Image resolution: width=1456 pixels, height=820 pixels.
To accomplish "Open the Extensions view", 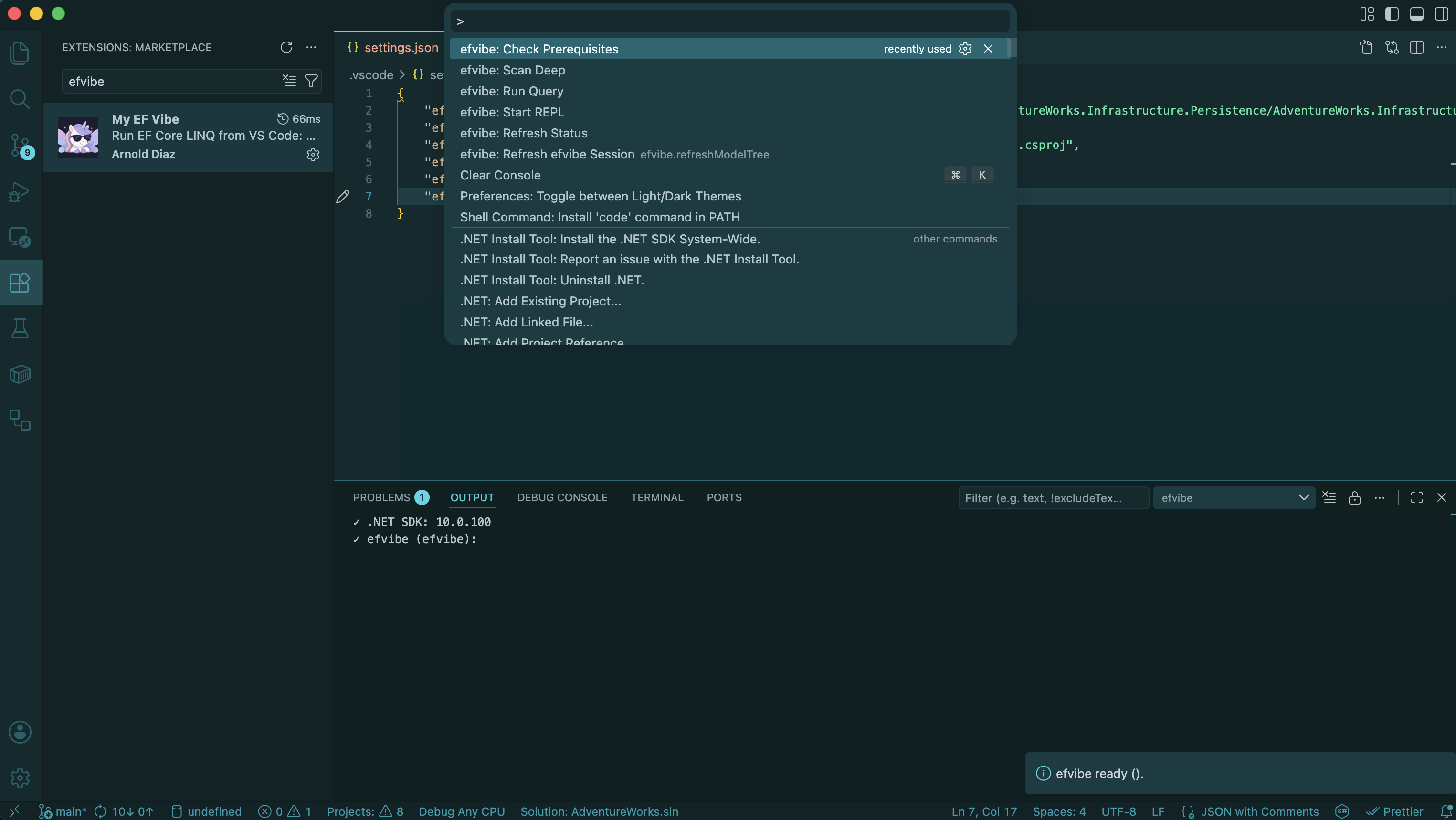I will point(21,283).
